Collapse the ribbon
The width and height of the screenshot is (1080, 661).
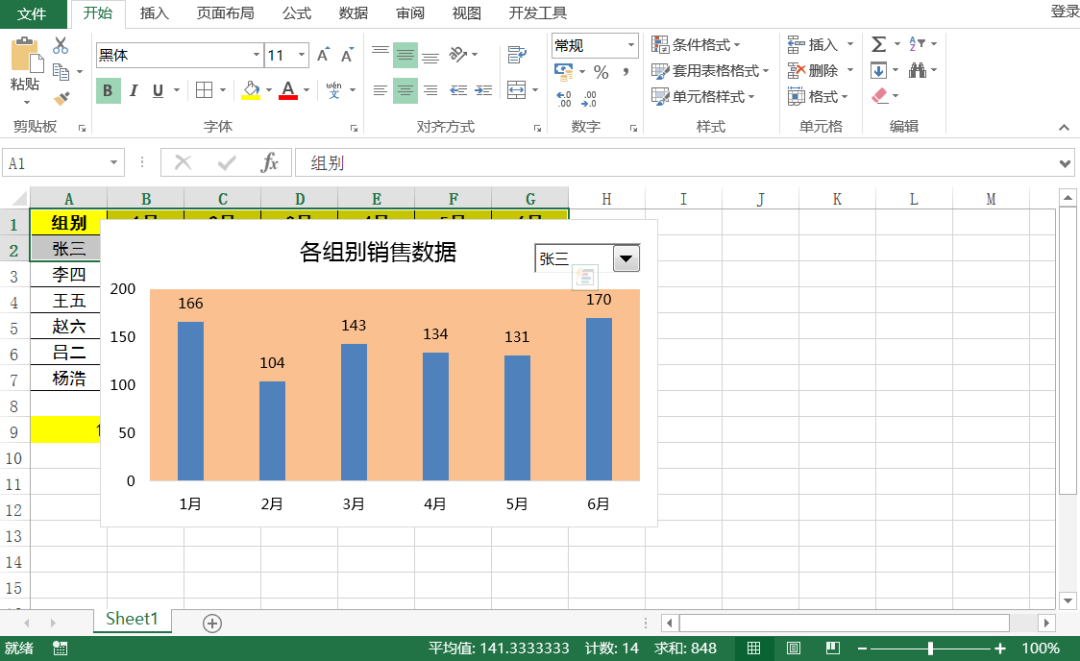point(1064,127)
